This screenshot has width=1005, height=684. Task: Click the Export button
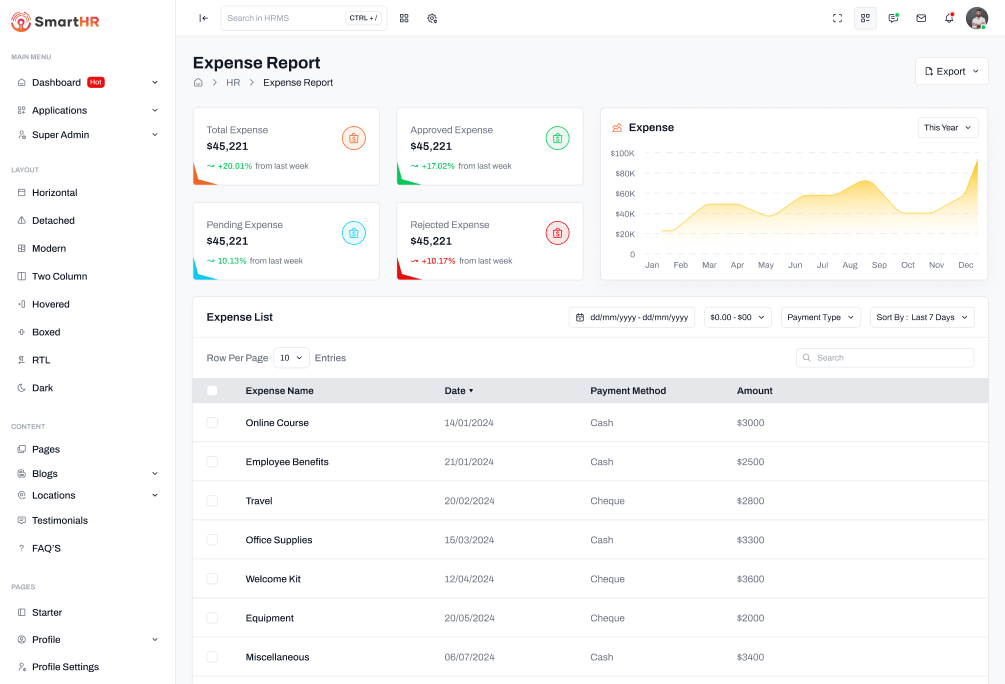pyautogui.click(x=951, y=71)
